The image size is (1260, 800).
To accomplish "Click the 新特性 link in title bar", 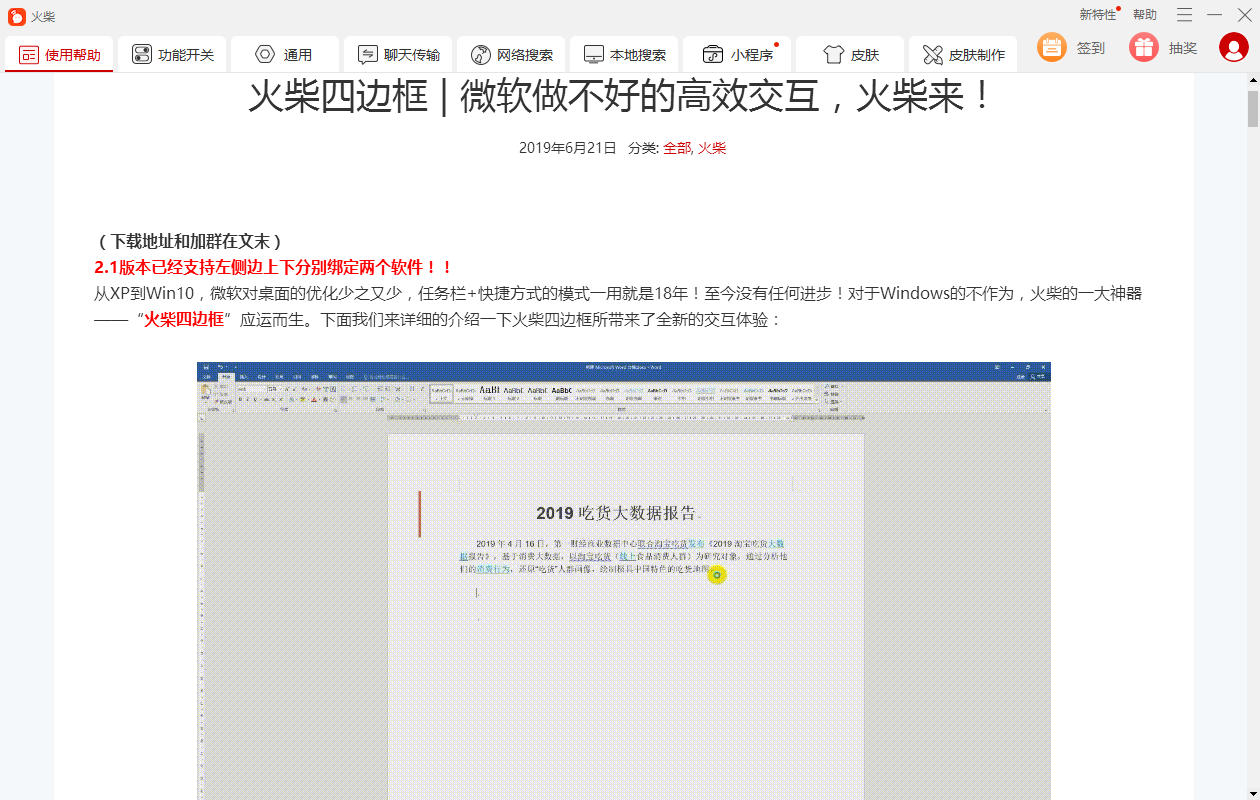I will coord(1098,15).
